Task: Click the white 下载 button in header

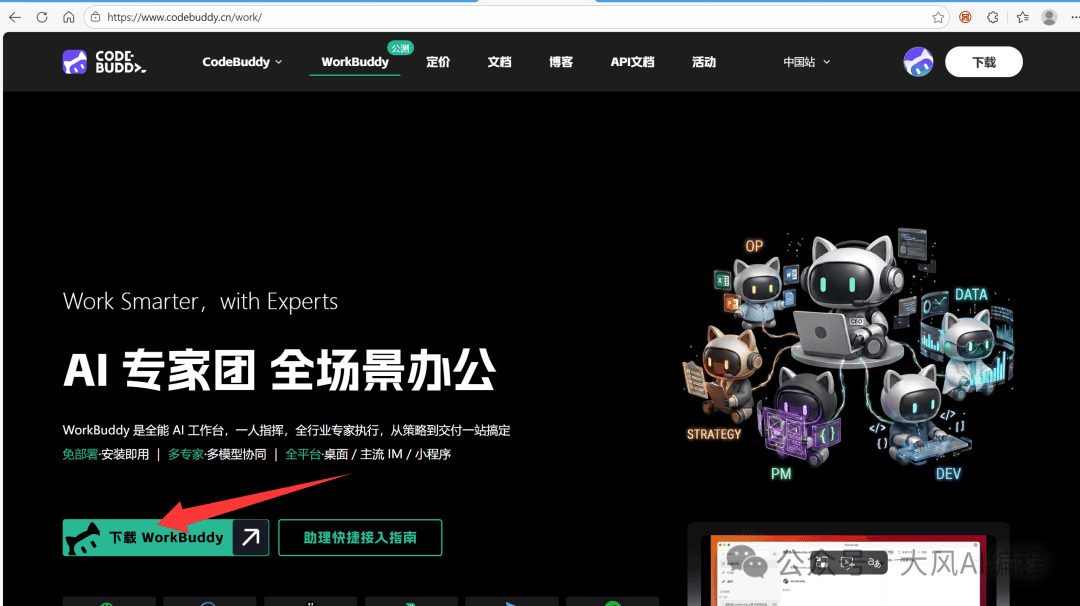Action: pyautogui.click(x=984, y=62)
